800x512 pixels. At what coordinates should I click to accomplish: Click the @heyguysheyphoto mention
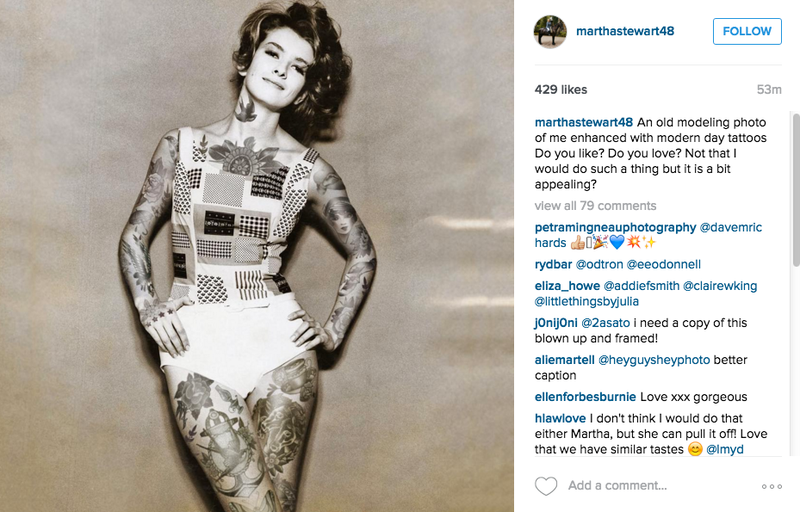click(654, 360)
